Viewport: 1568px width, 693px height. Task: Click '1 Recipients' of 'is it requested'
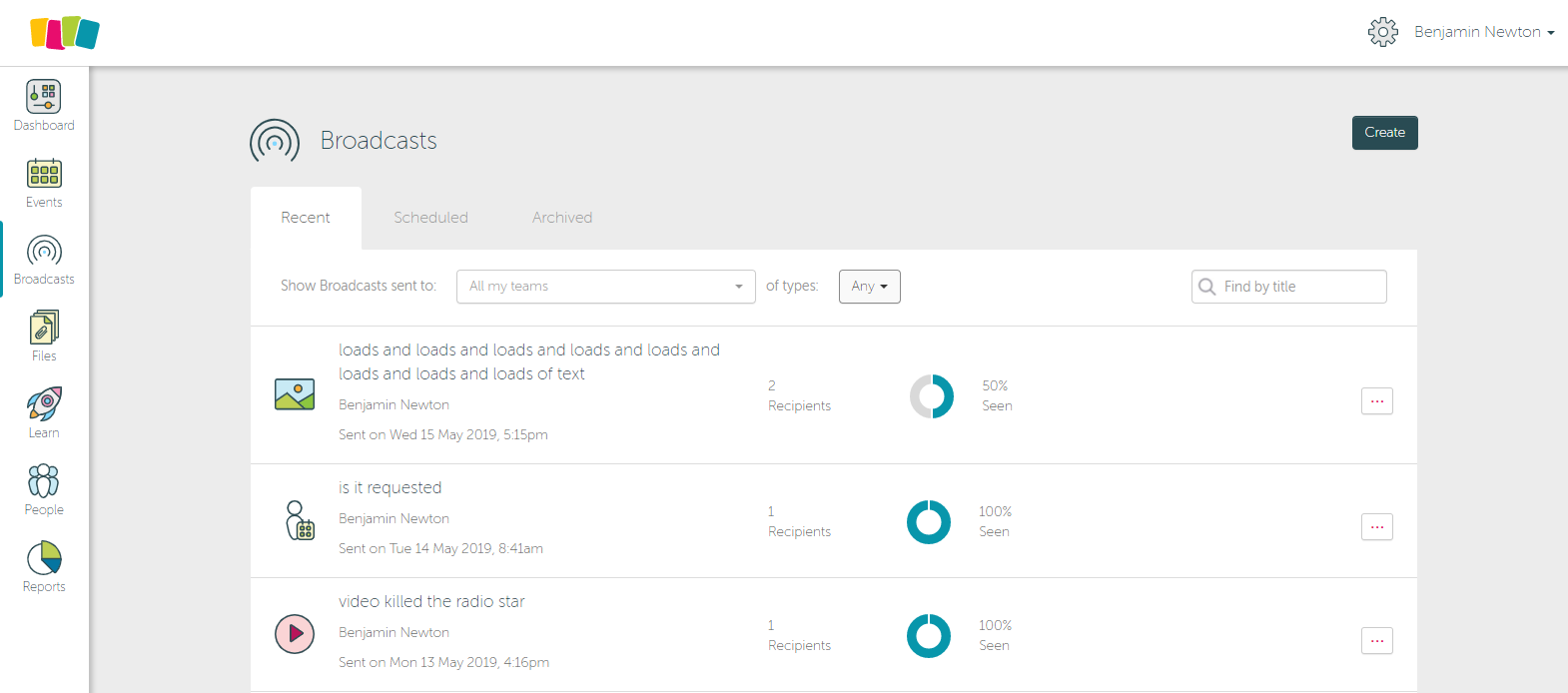(799, 521)
